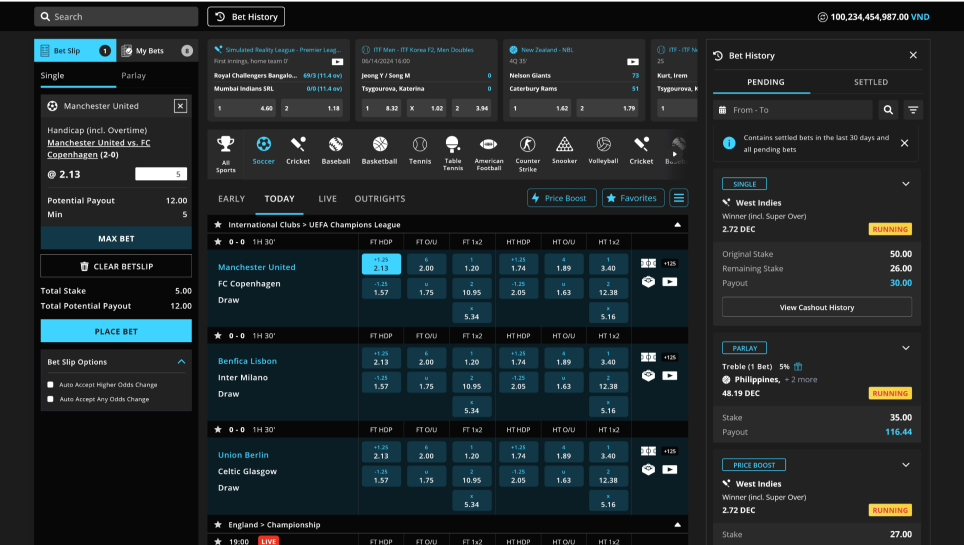
Task: Open the video stream icon for Nelson Giants game
Action: 633,62
